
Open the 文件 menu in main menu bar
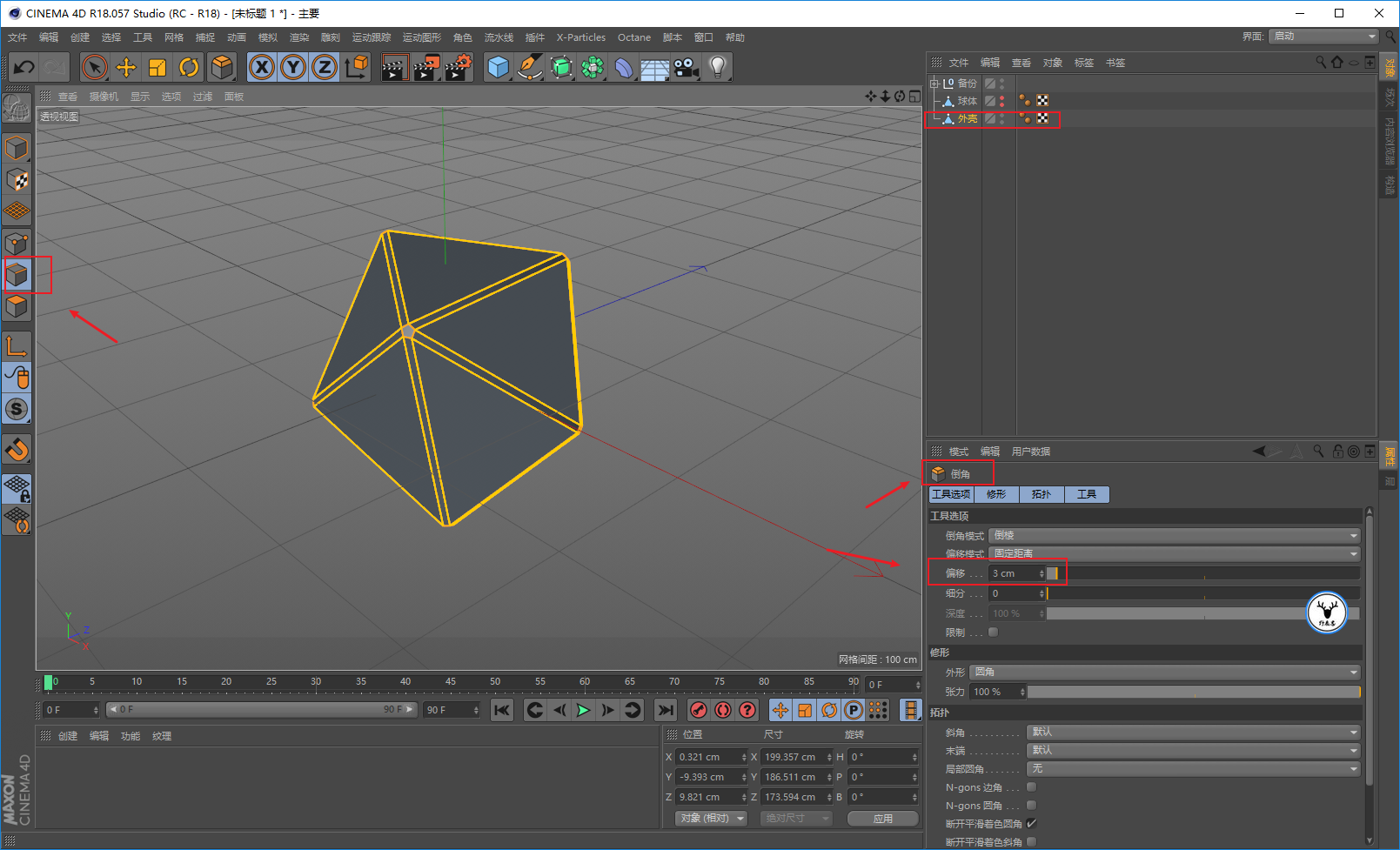click(17, 37)
